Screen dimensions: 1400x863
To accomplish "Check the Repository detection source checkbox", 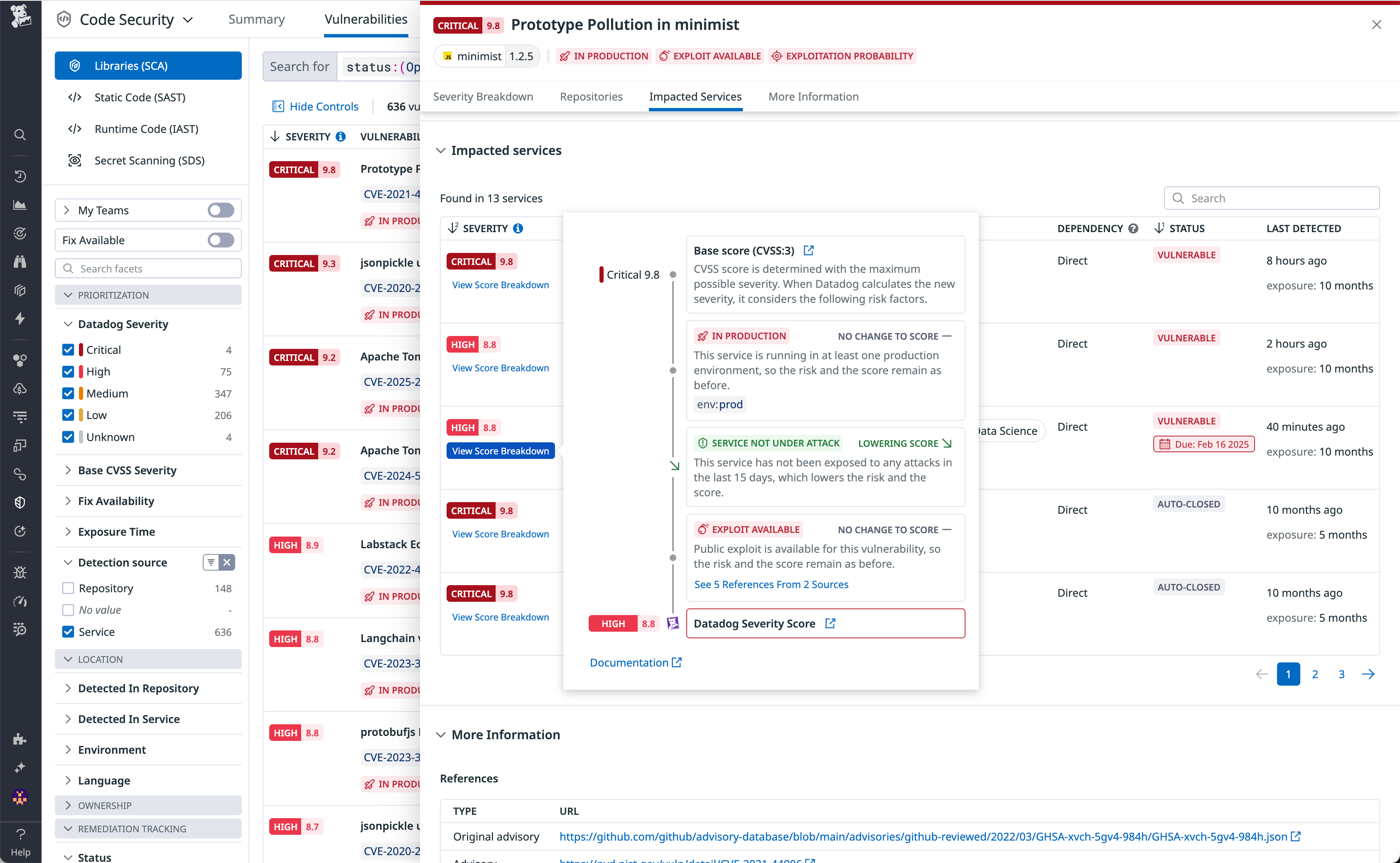I will [69, 588].
